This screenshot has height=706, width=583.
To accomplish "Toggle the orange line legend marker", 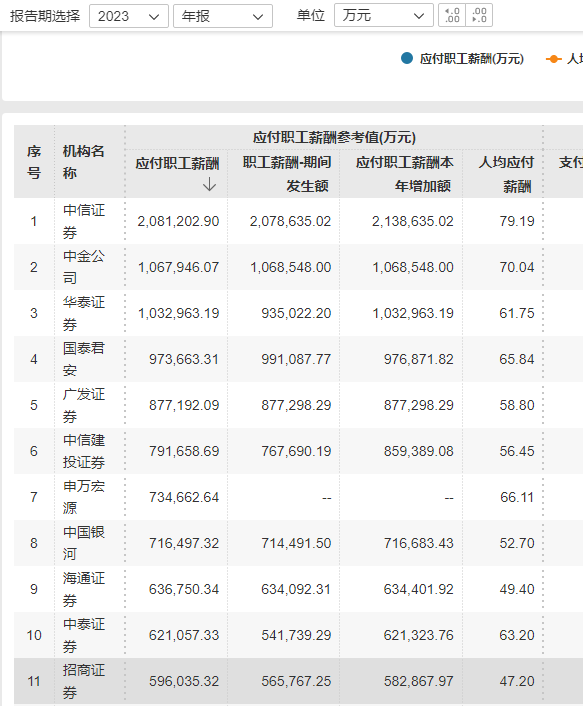I will [x=553, y=59].
